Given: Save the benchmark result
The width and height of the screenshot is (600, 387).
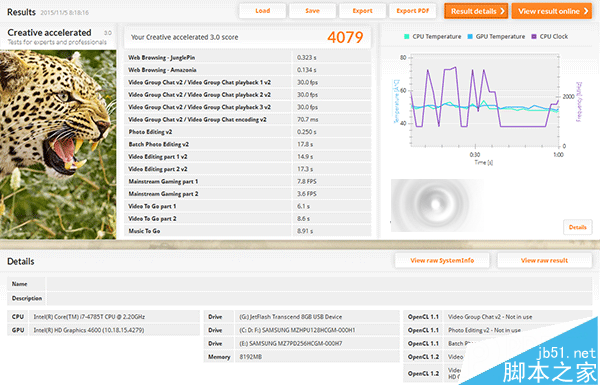Looking at the screenshot, I should click(x=312, y=11).
